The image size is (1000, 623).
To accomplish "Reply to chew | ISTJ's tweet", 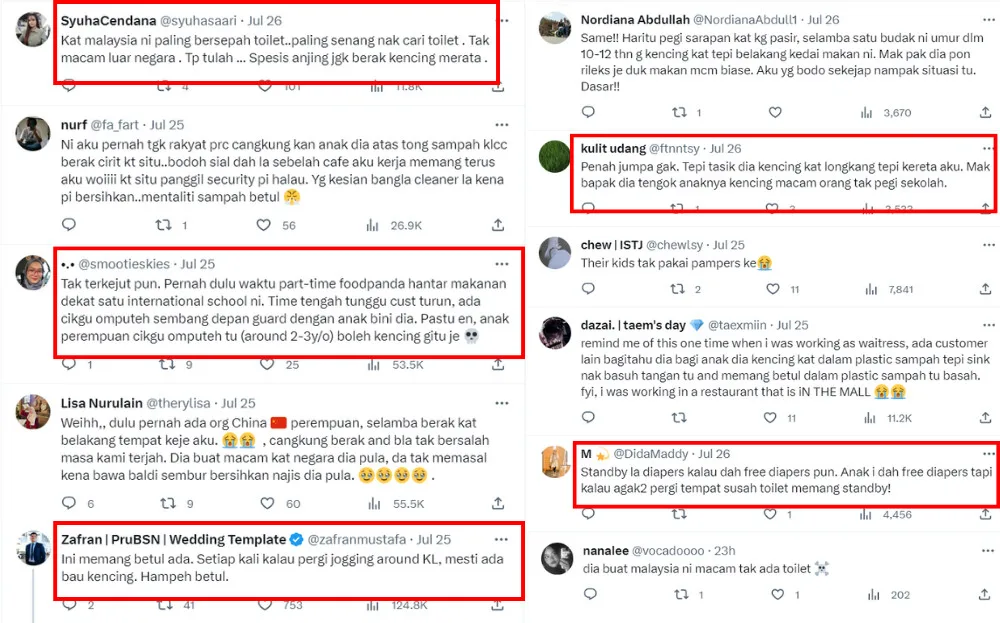I will tap(587, 289).
